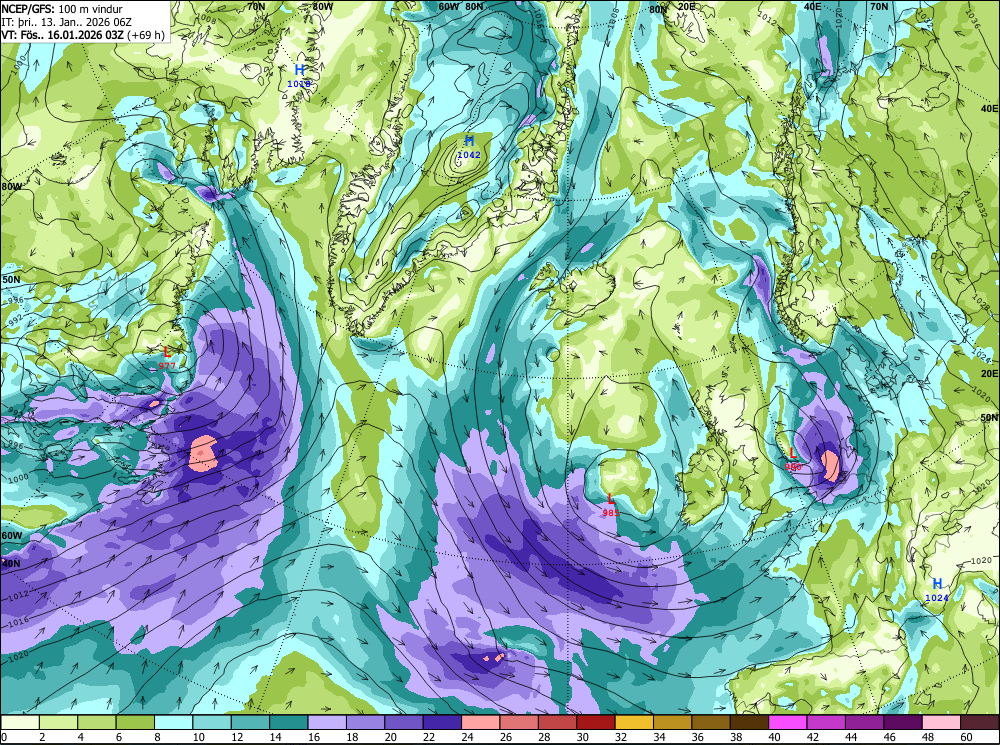
Task: Click the '40' label on the legend scale
Action: [773, 737]
